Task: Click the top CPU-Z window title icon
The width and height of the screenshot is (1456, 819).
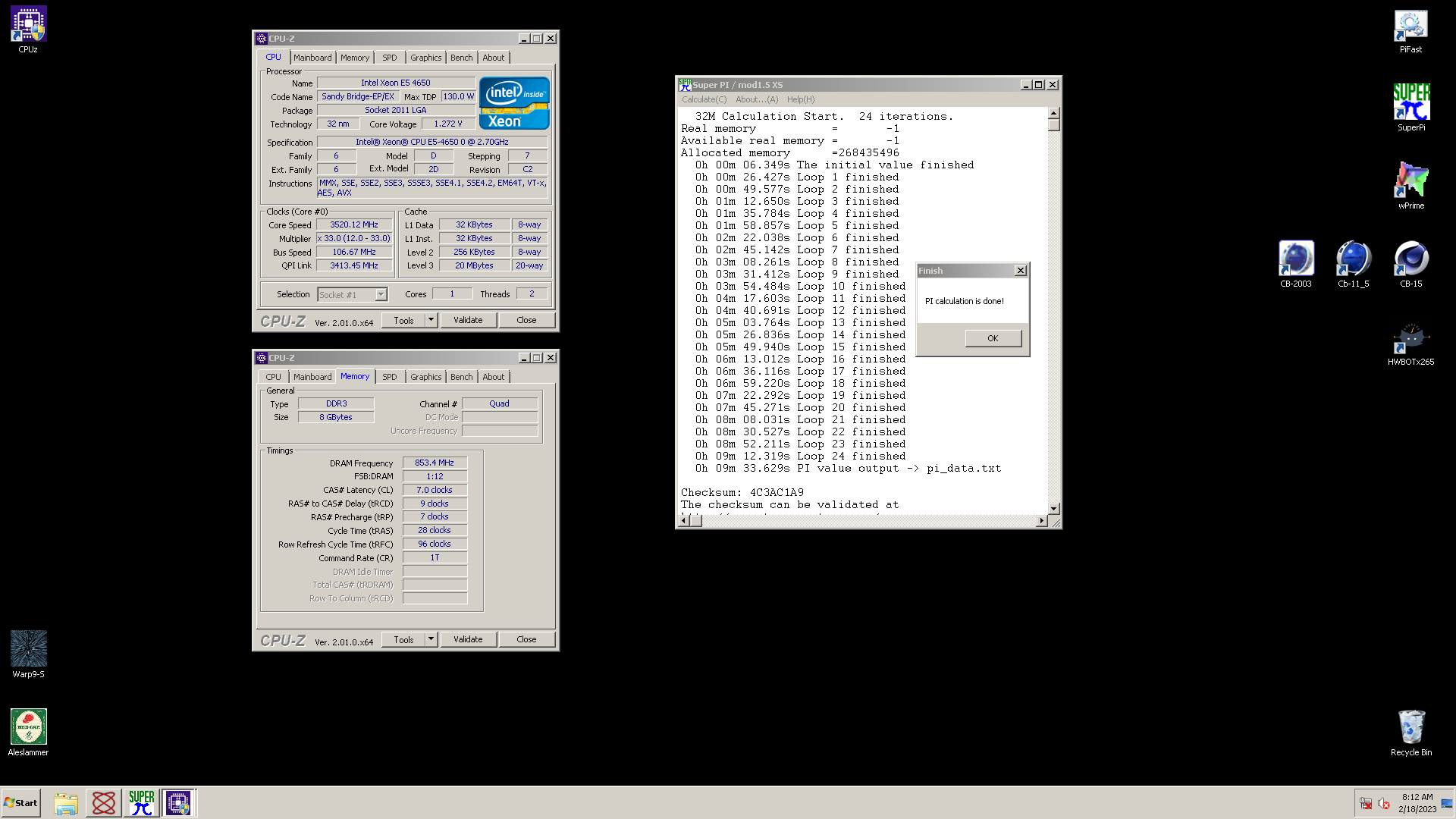Action: [262, 39]
